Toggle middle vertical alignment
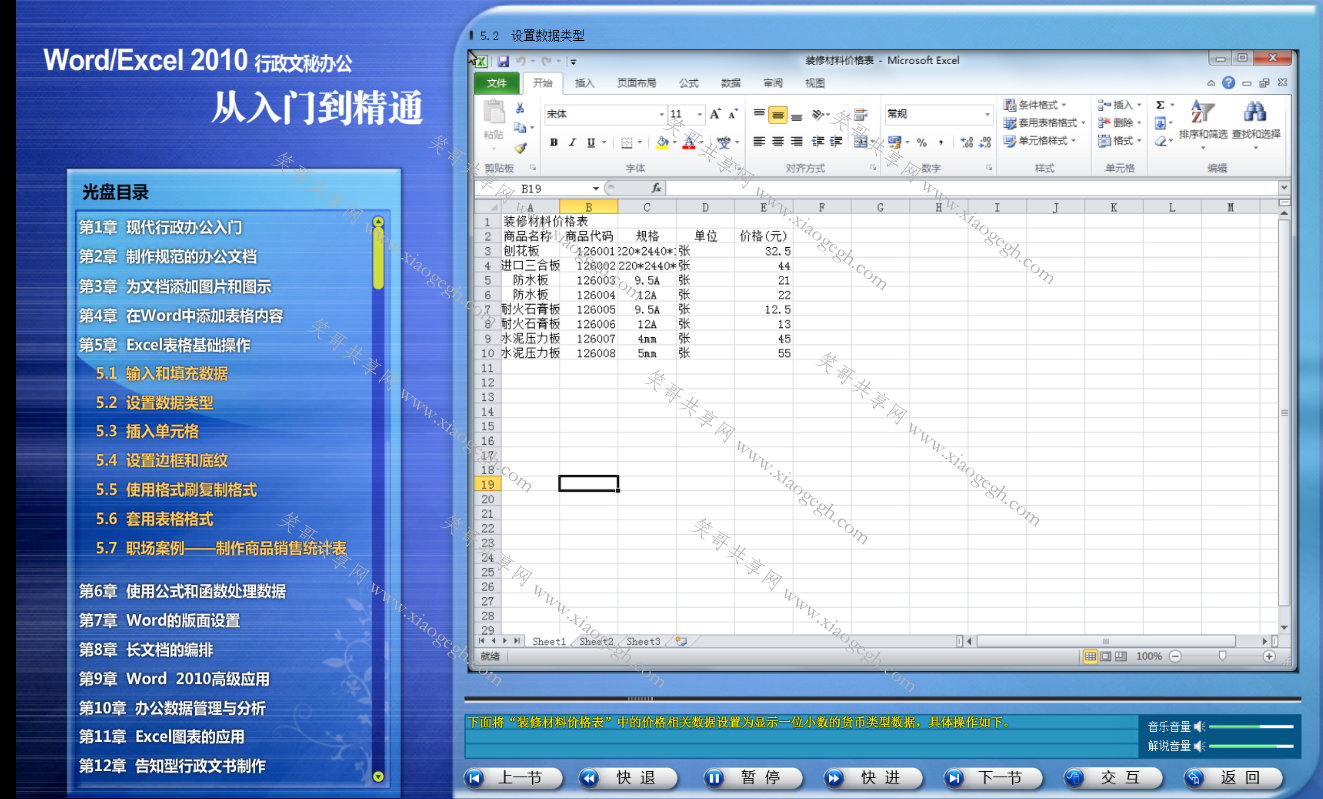This screenshot has height=799, width=1323. point(778,114)
